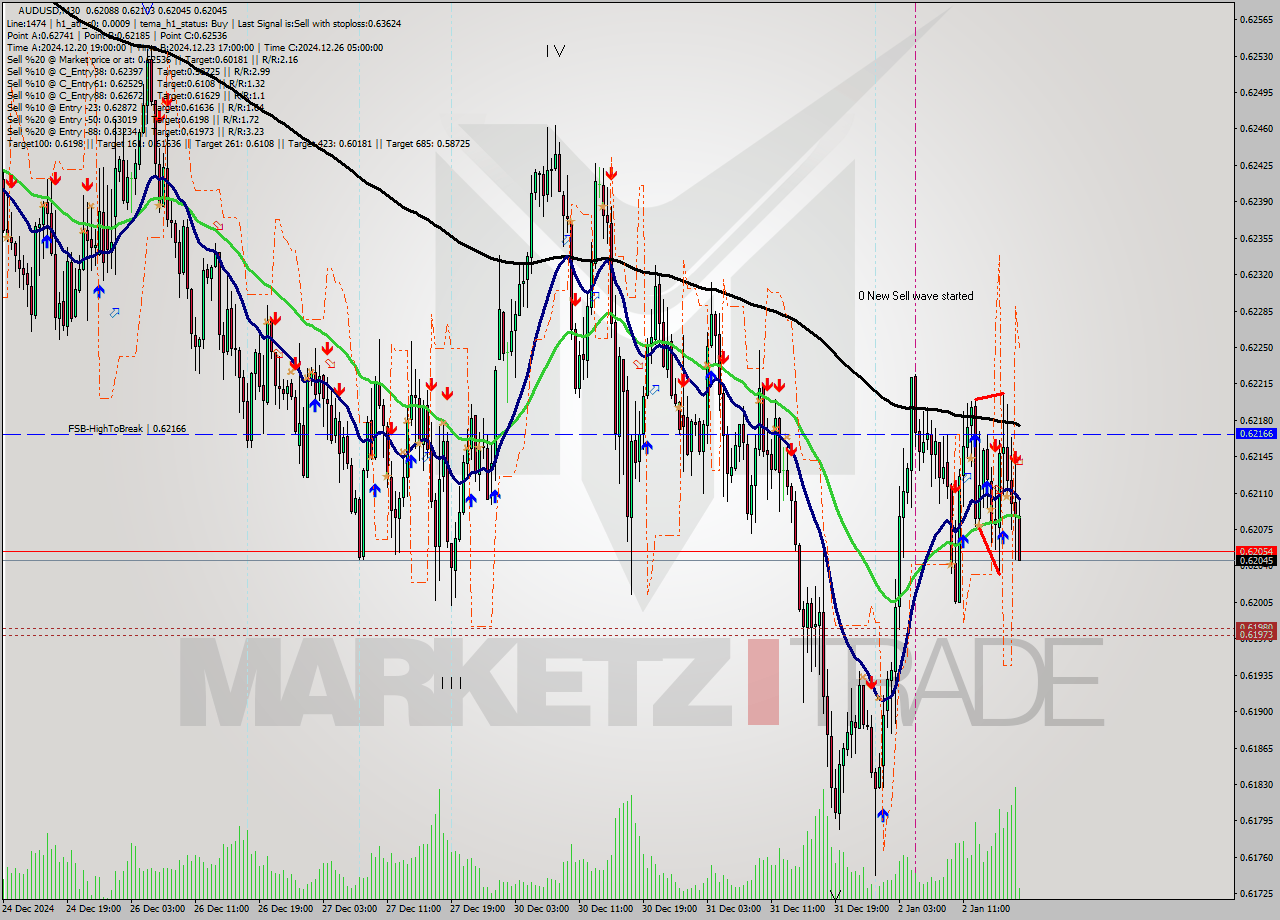This screenshot has height=920, width=1280.
Task: Click the red 0.61973 price tag on the axis
Action: [x=1257, y=635]
